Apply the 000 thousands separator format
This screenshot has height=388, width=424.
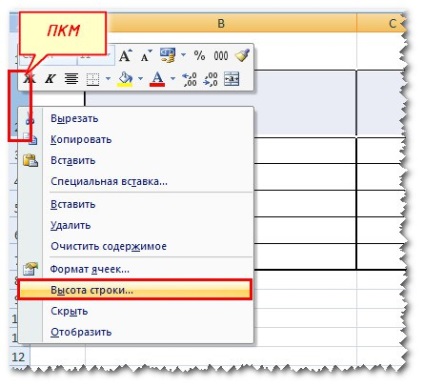click(x=221, y=56)
